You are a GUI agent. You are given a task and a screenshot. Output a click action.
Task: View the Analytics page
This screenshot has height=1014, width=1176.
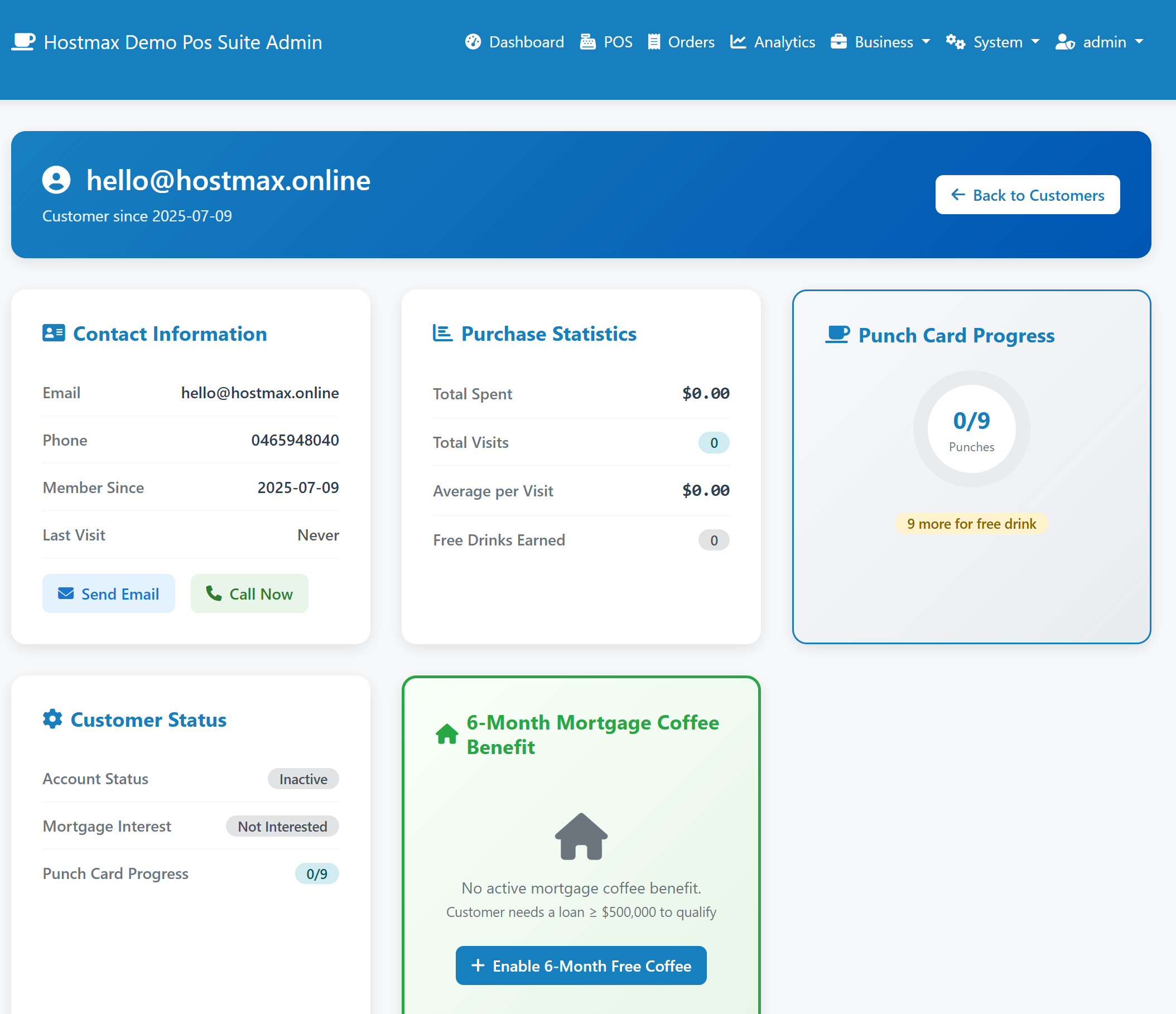click(x=773, y=42)
